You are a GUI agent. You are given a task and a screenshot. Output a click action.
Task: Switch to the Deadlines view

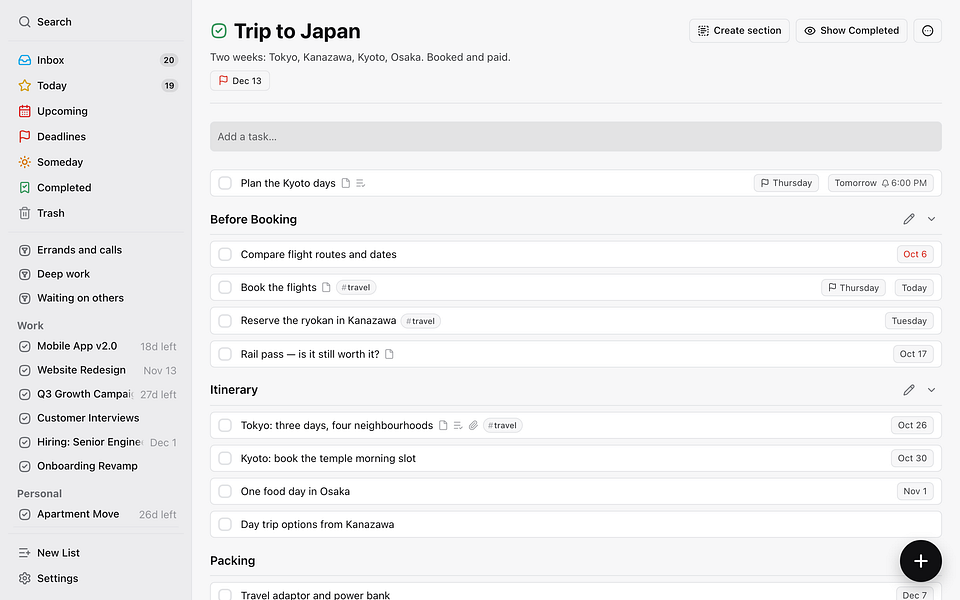(96, 137)
